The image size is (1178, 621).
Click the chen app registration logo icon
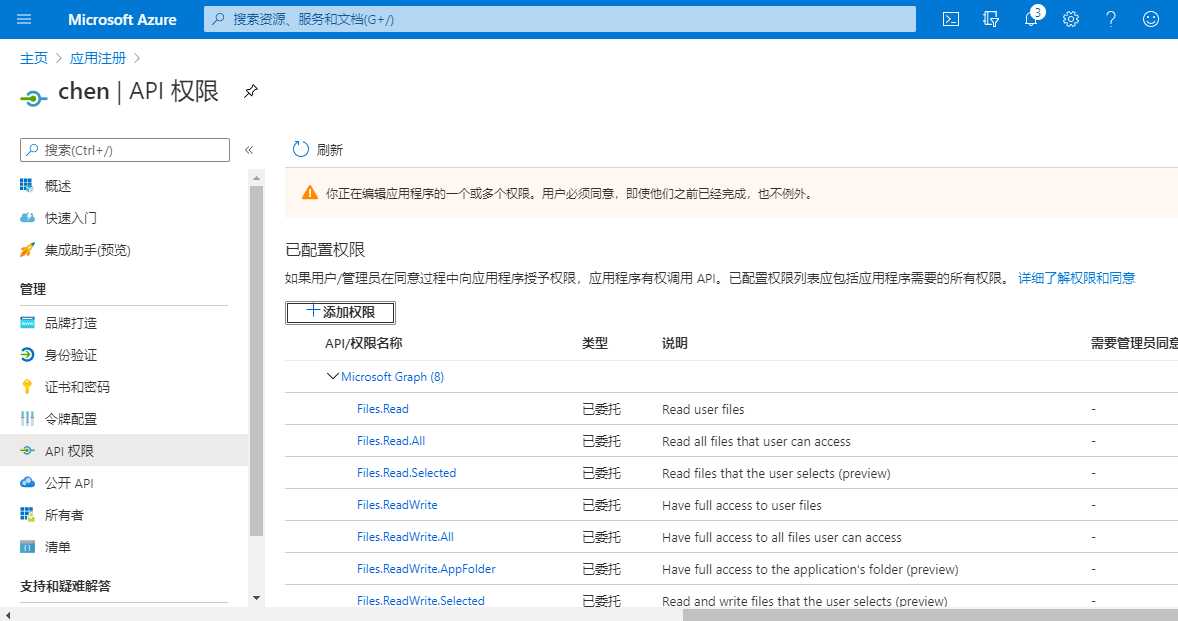point(34,98)
